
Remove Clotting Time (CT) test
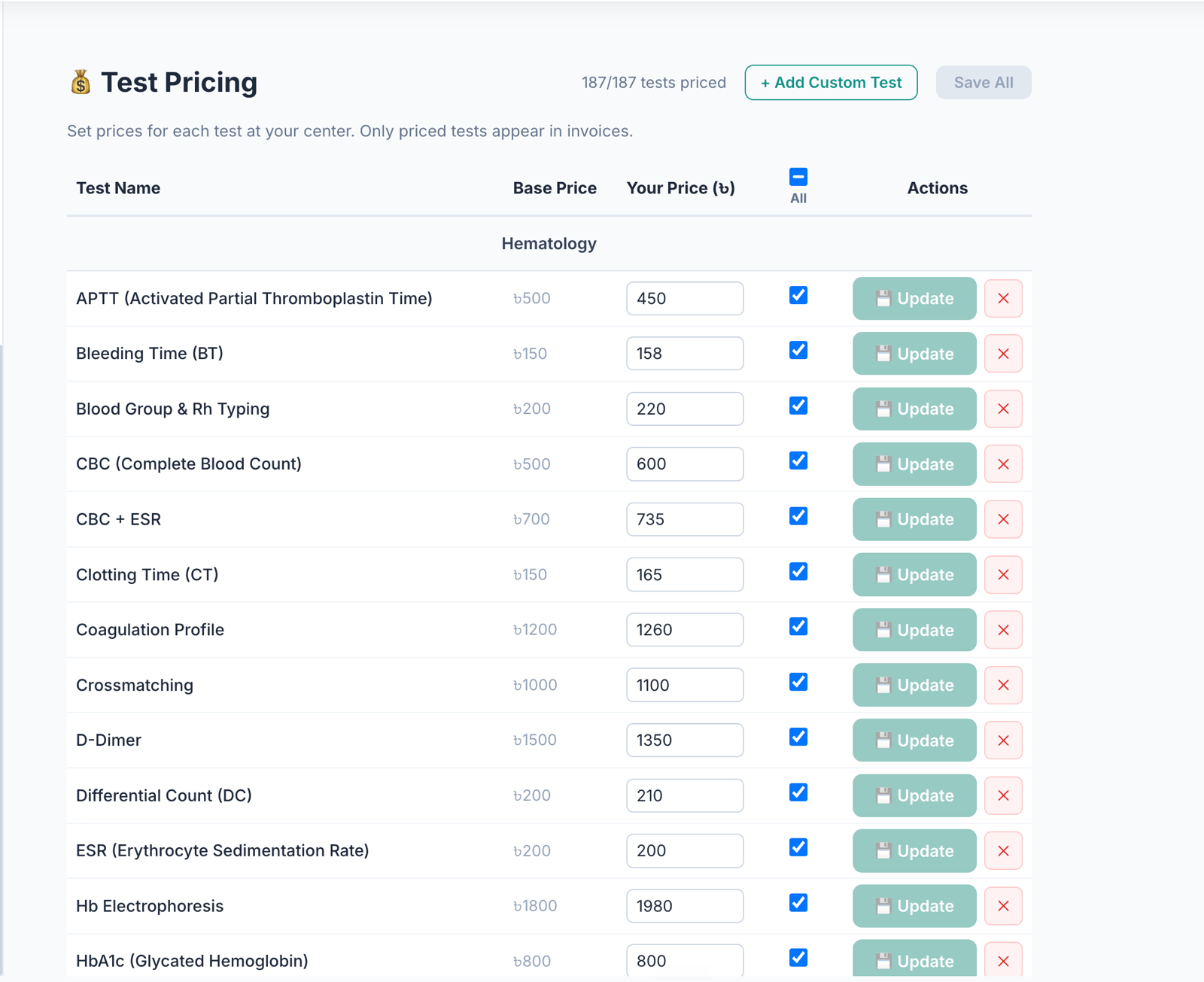1003,575
